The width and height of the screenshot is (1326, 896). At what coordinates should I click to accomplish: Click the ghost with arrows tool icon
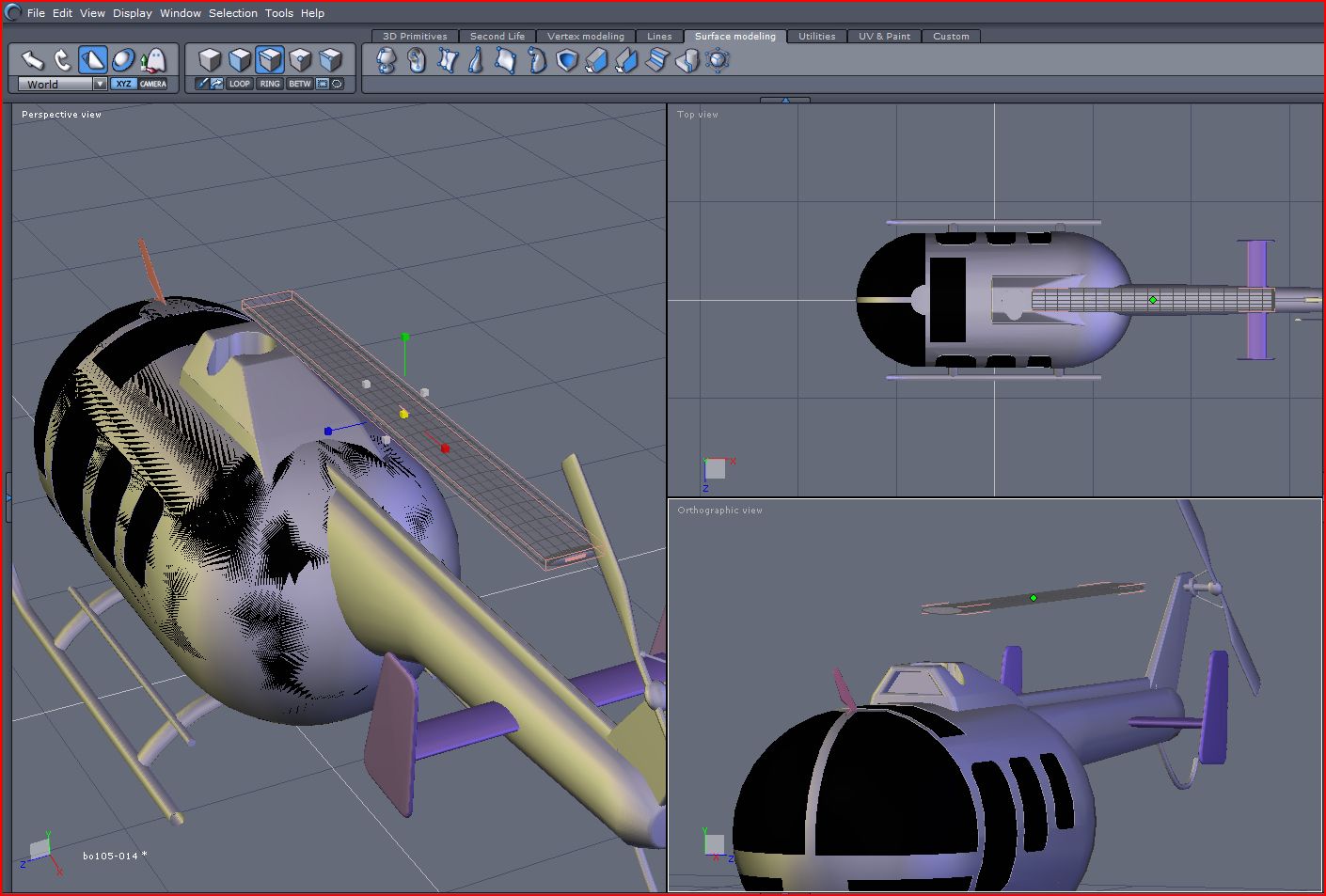point(153,60)
